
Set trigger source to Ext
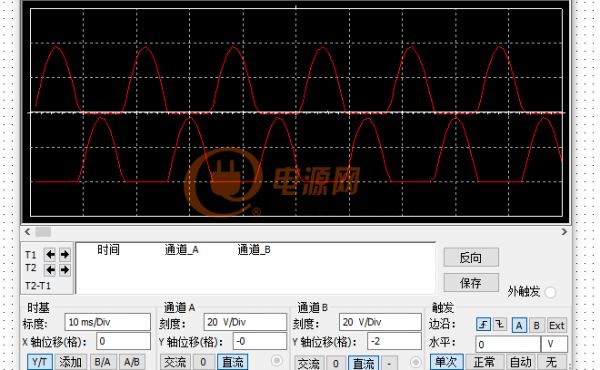click(x=556, y=325)
